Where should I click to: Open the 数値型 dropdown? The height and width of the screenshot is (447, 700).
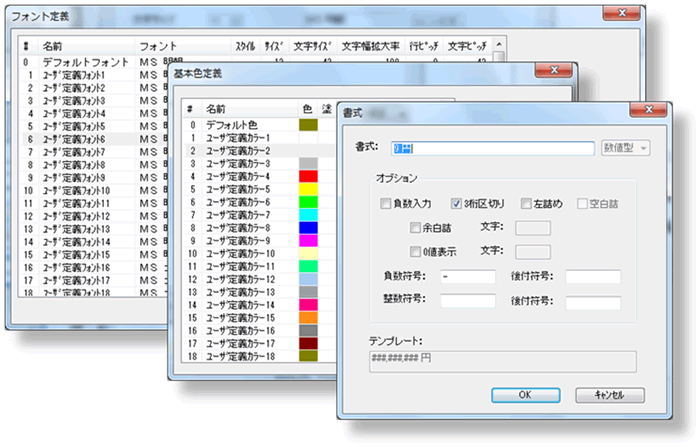626,148
